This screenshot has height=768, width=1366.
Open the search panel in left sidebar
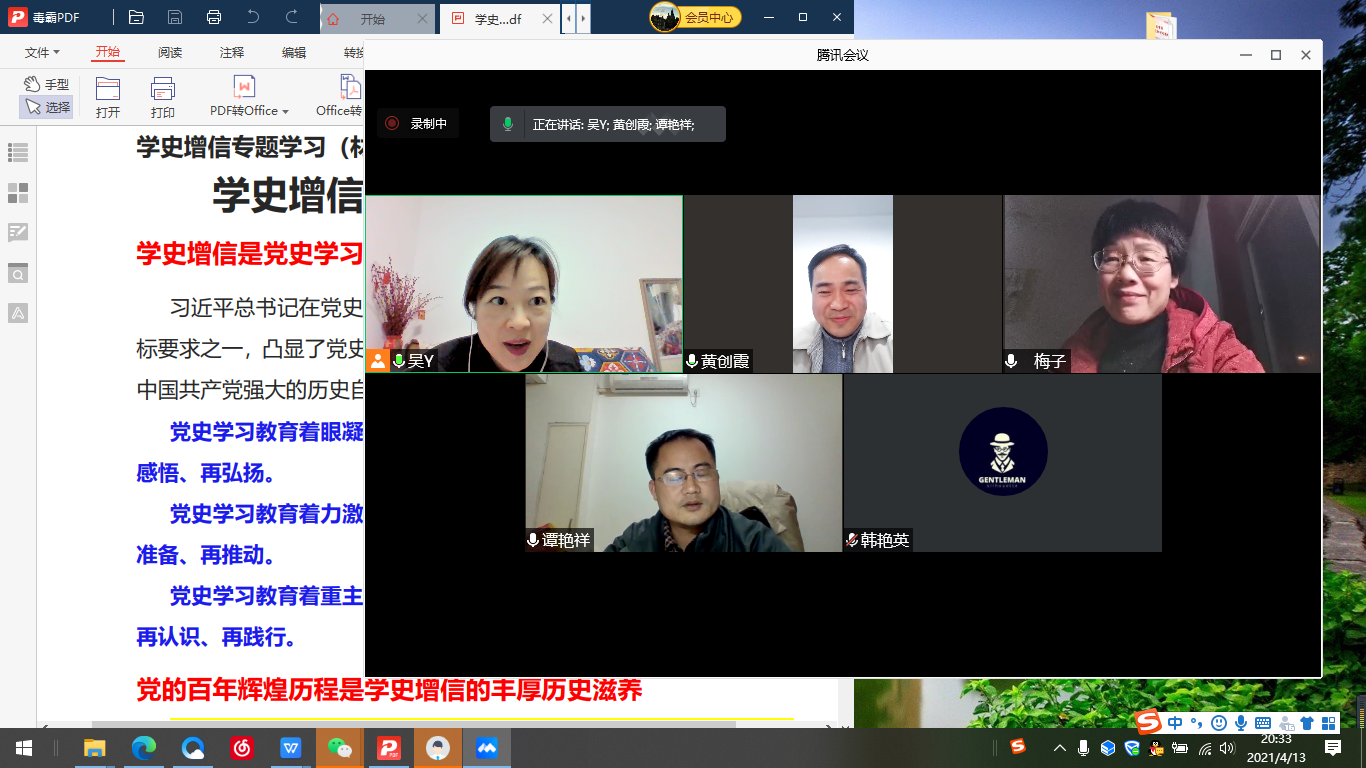pyautogui.click(x=18, y=273)
